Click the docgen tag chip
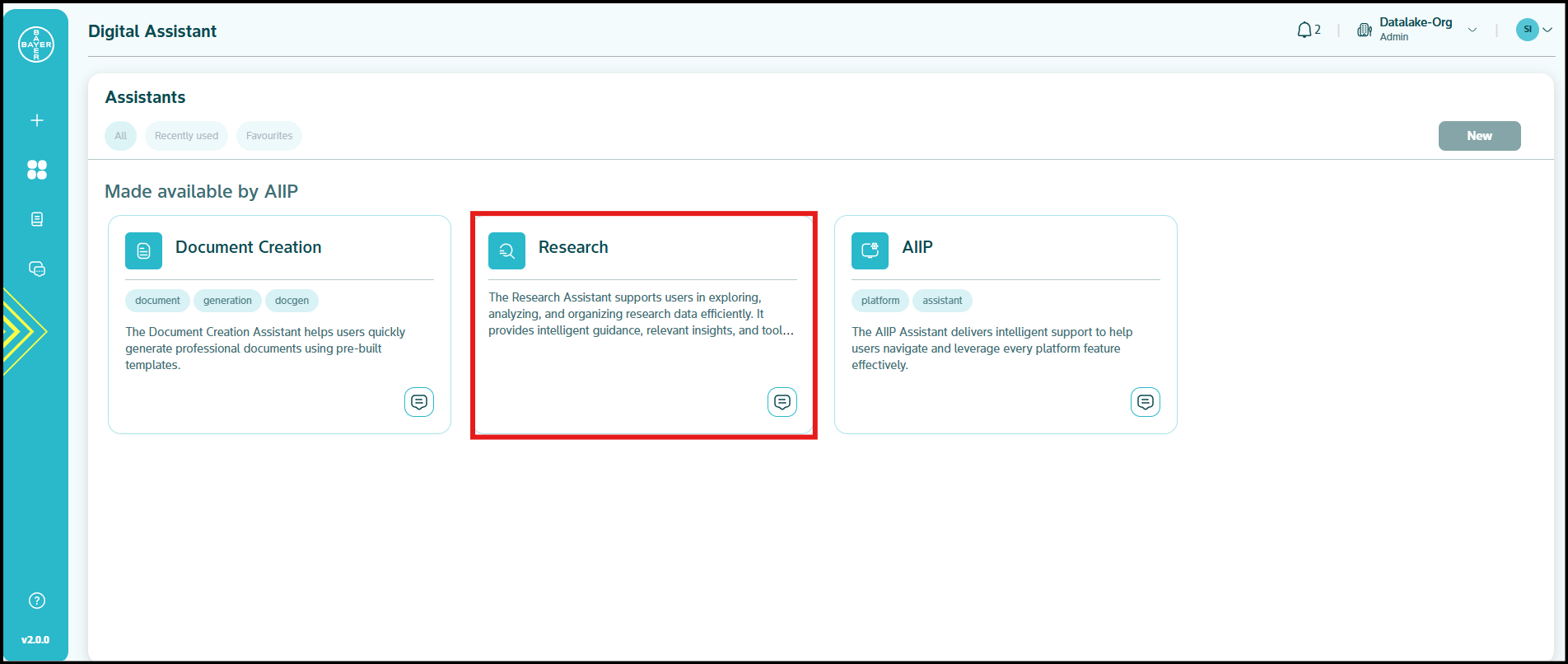1568x664 pixels. click(x=292, y=301)
